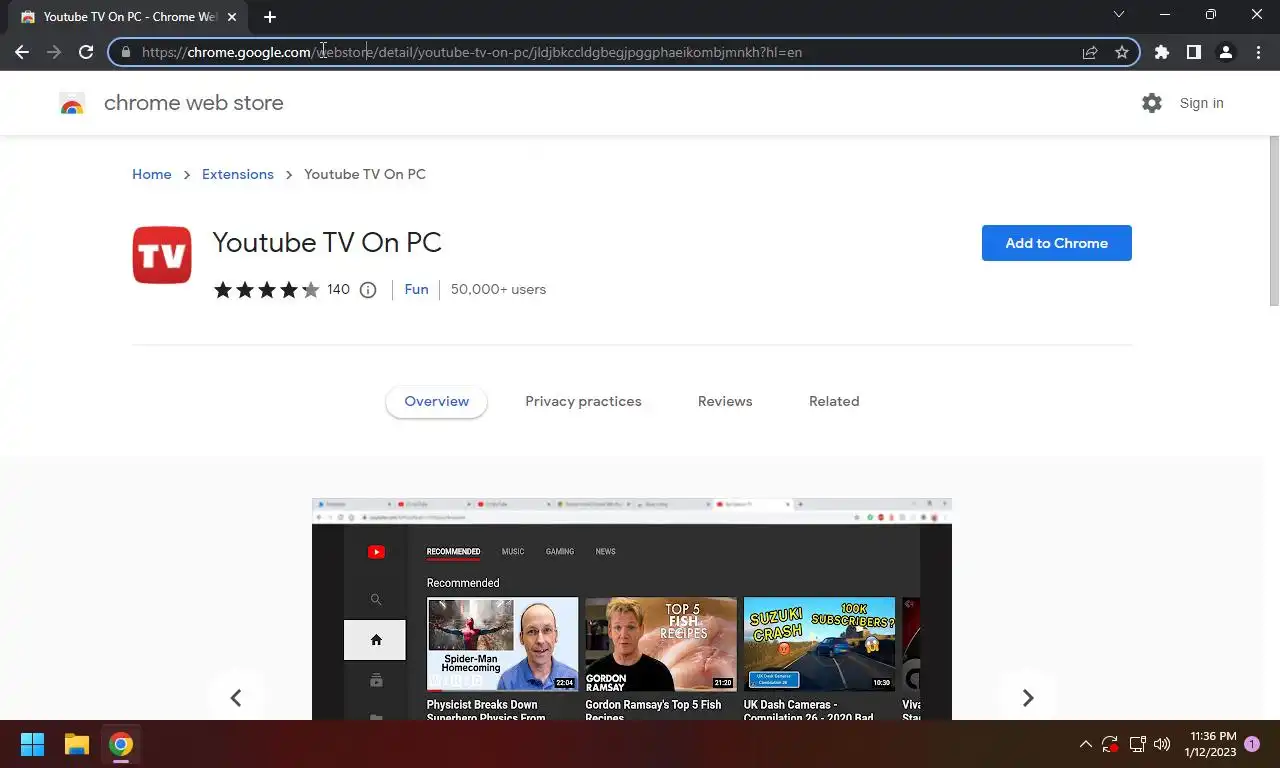The width and height of the screenshot is (1280, 768).
Task: Click the 50,000+ users text
Action: [x=498, y=289]
